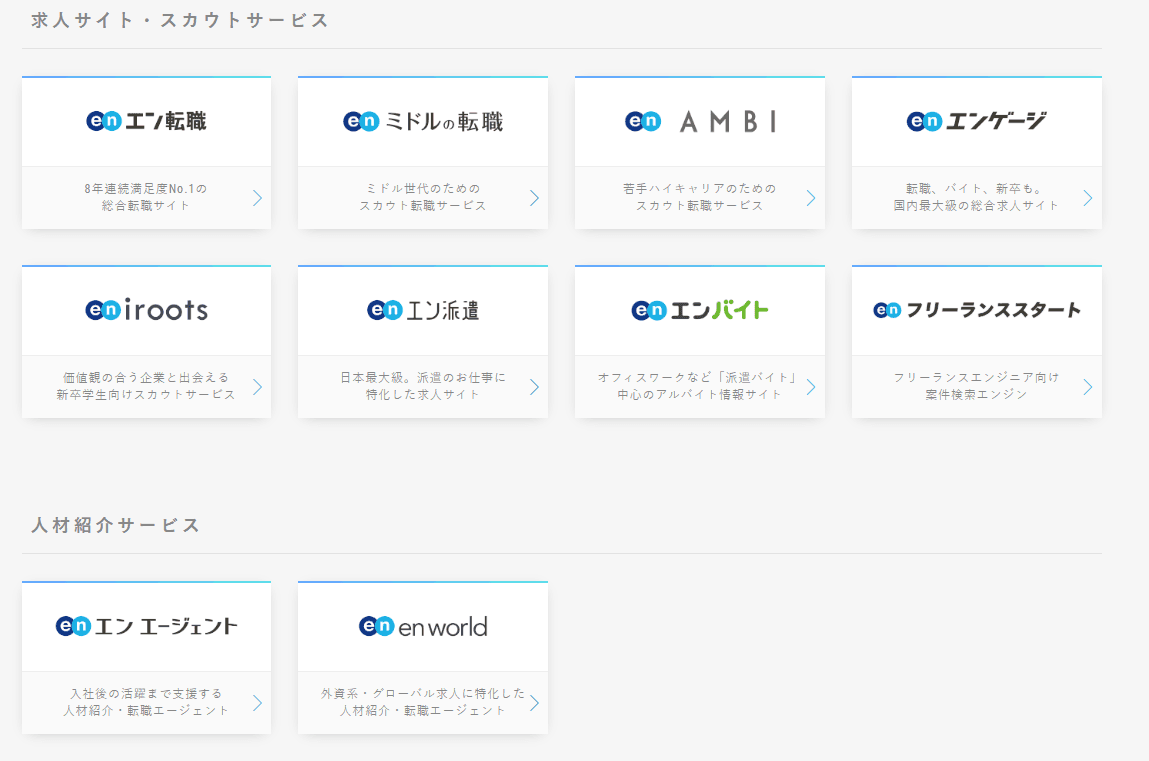Click the en world logo
This screenshot has width=1149, height=761.
pos(423,626)
